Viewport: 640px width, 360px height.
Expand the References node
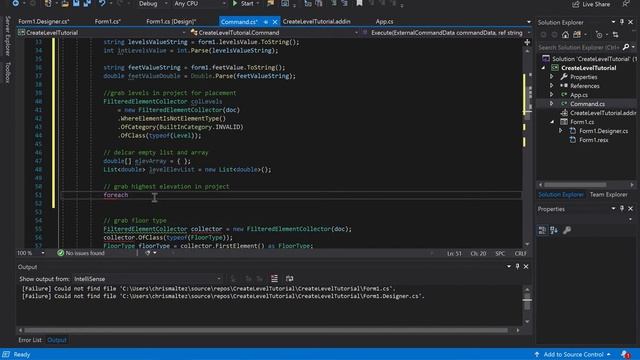tap(552, 86)
